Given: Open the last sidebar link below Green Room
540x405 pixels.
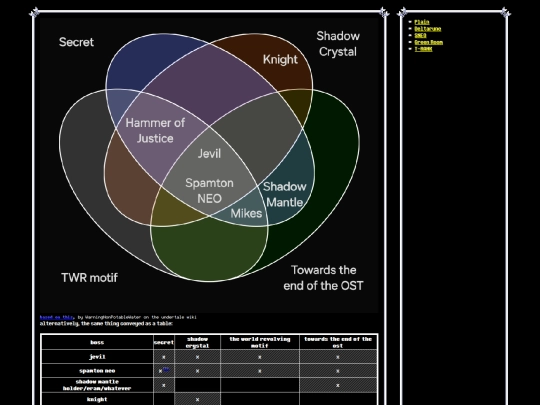Looking at the screenshot, I should [x=423, y=49].
